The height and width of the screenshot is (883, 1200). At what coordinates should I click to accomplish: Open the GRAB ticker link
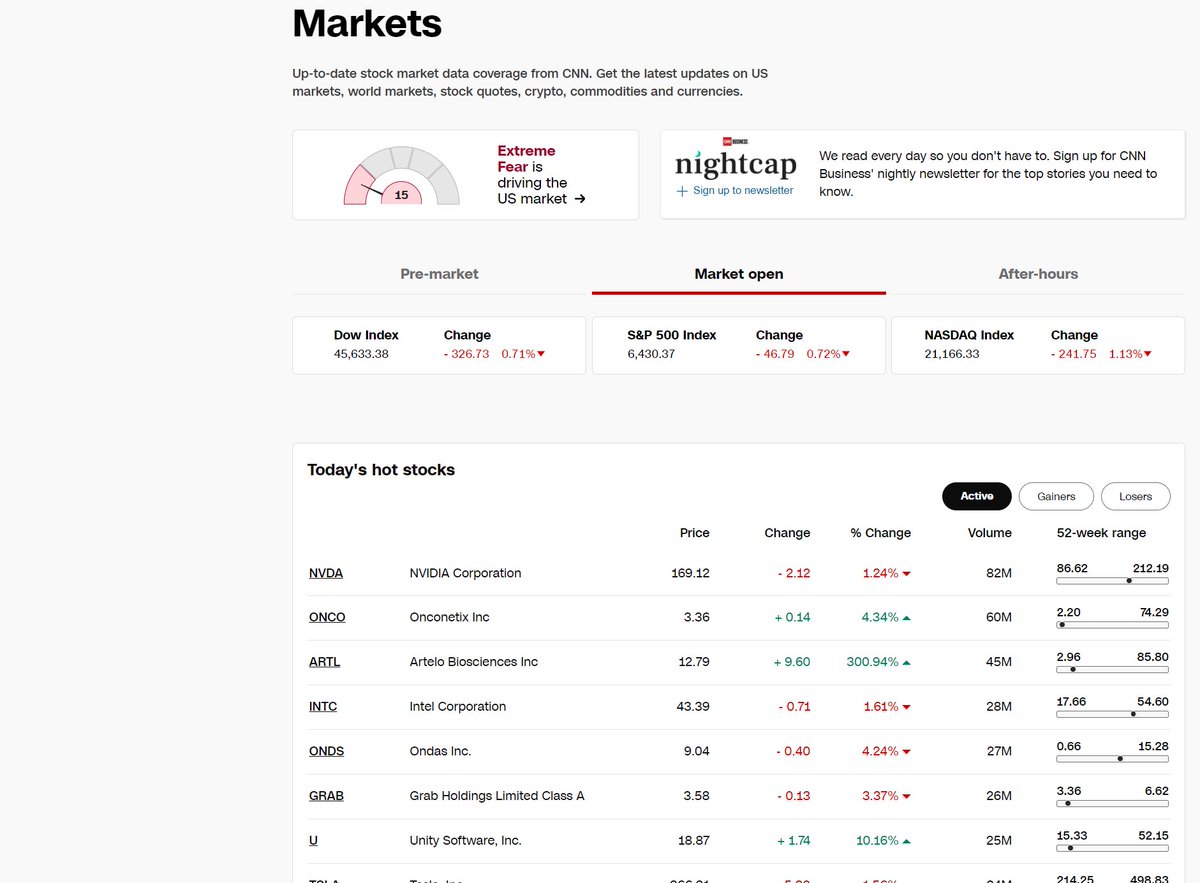pos(326,796)
